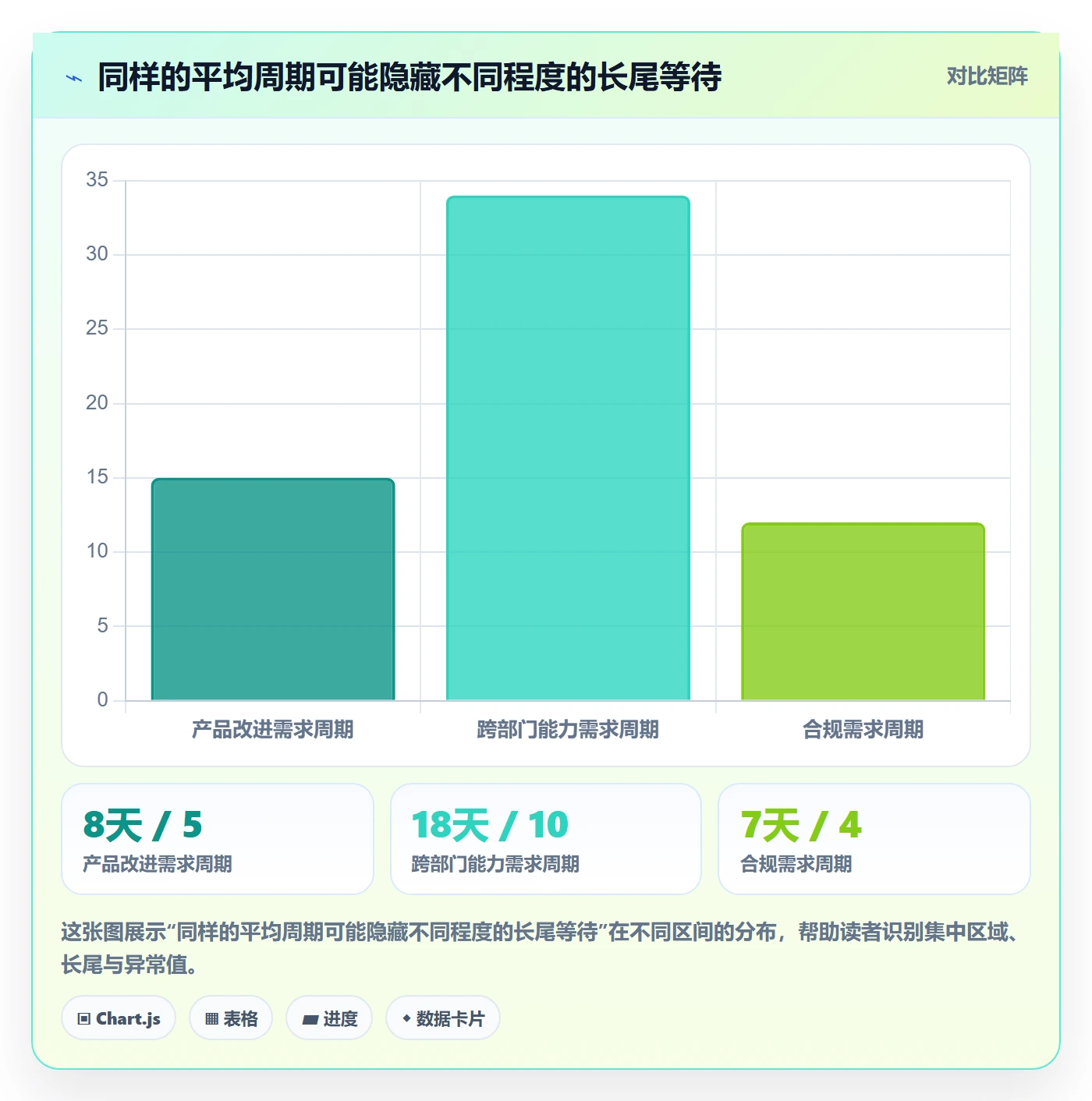This screenshot has width=1092, height=1101.
Task: Click the description paragraph starting with 这张图展示
Action: 540,948
